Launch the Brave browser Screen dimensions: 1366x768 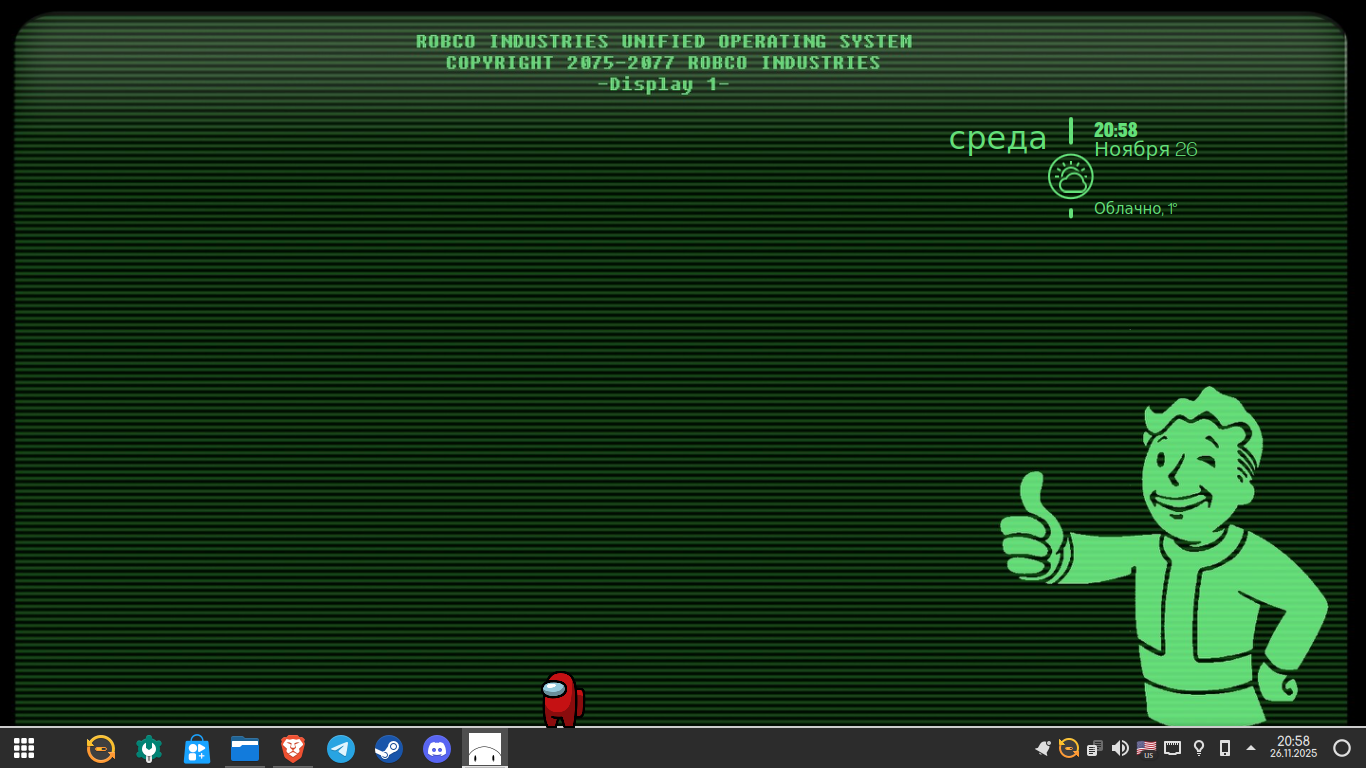[293, 748]
